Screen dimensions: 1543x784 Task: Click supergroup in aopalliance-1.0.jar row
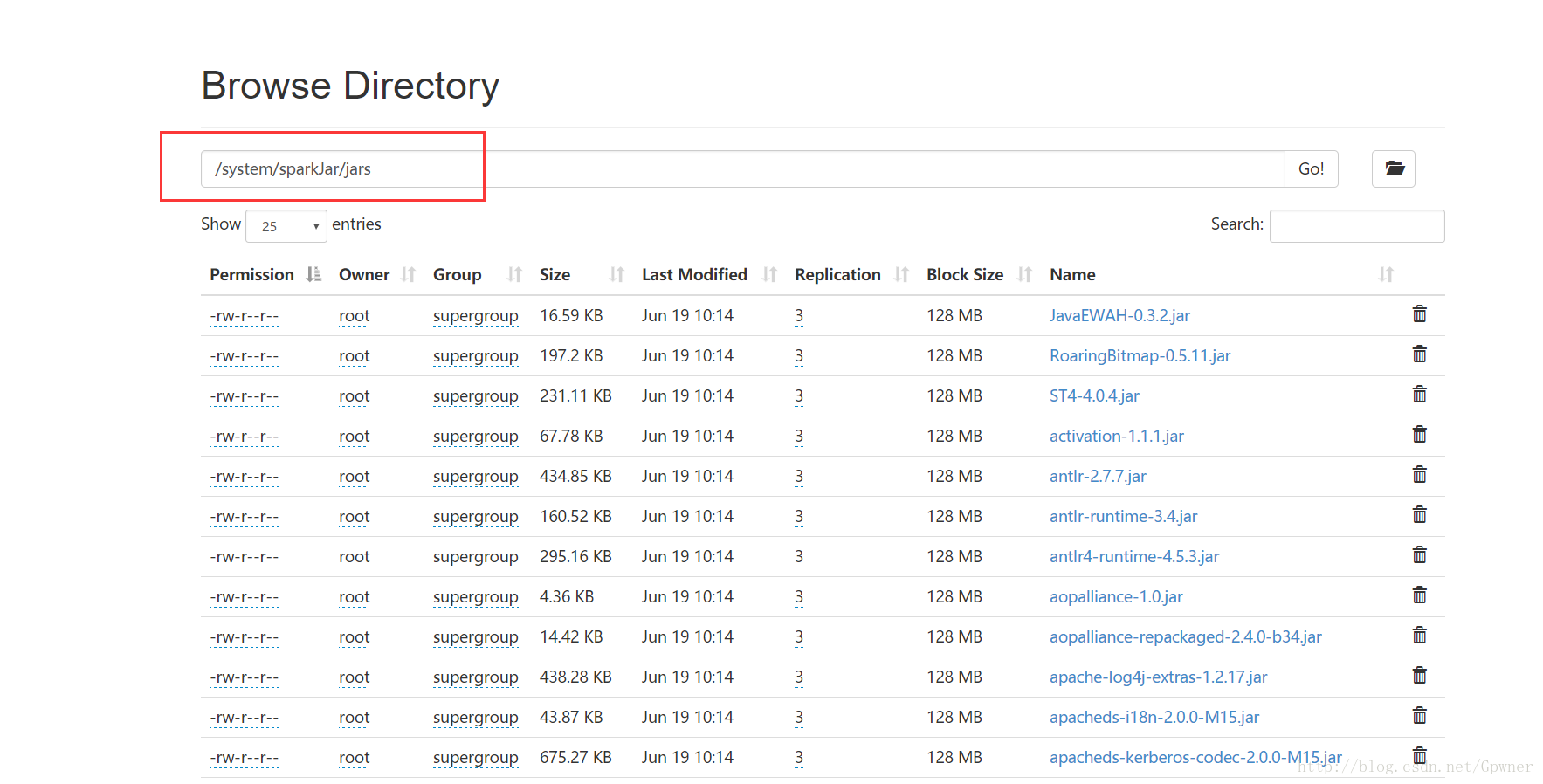coord(476,597)
